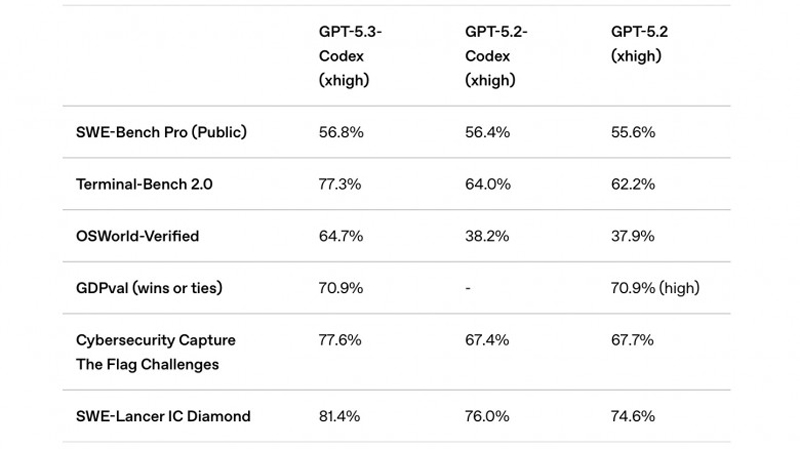Click the 55.6% SWE-Bench Pro score
This screenshot has height=449, width=800.
(633, 132)
